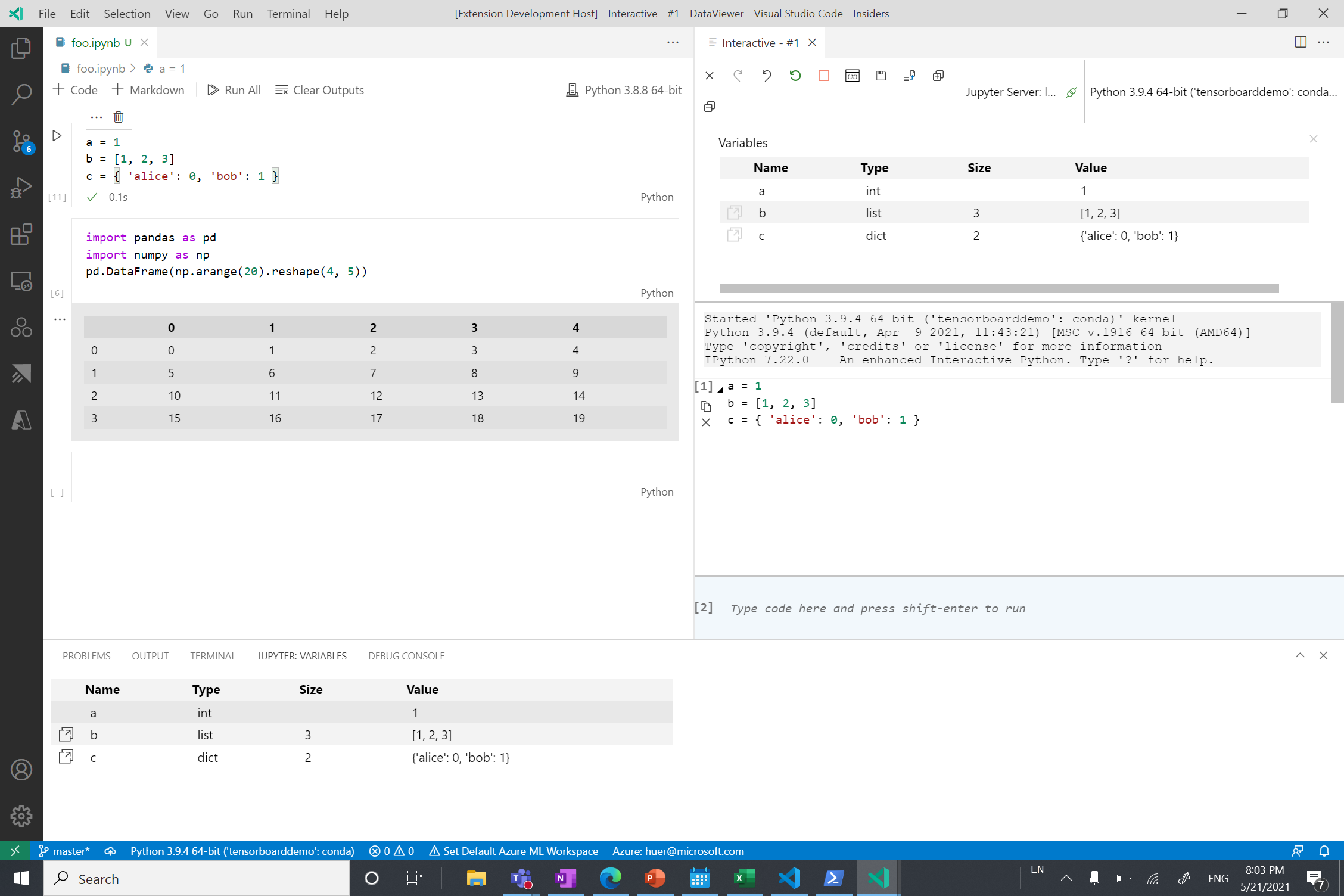
Task: Open the Python 3.8.8 kernel picker
Action: coord(623,90)
